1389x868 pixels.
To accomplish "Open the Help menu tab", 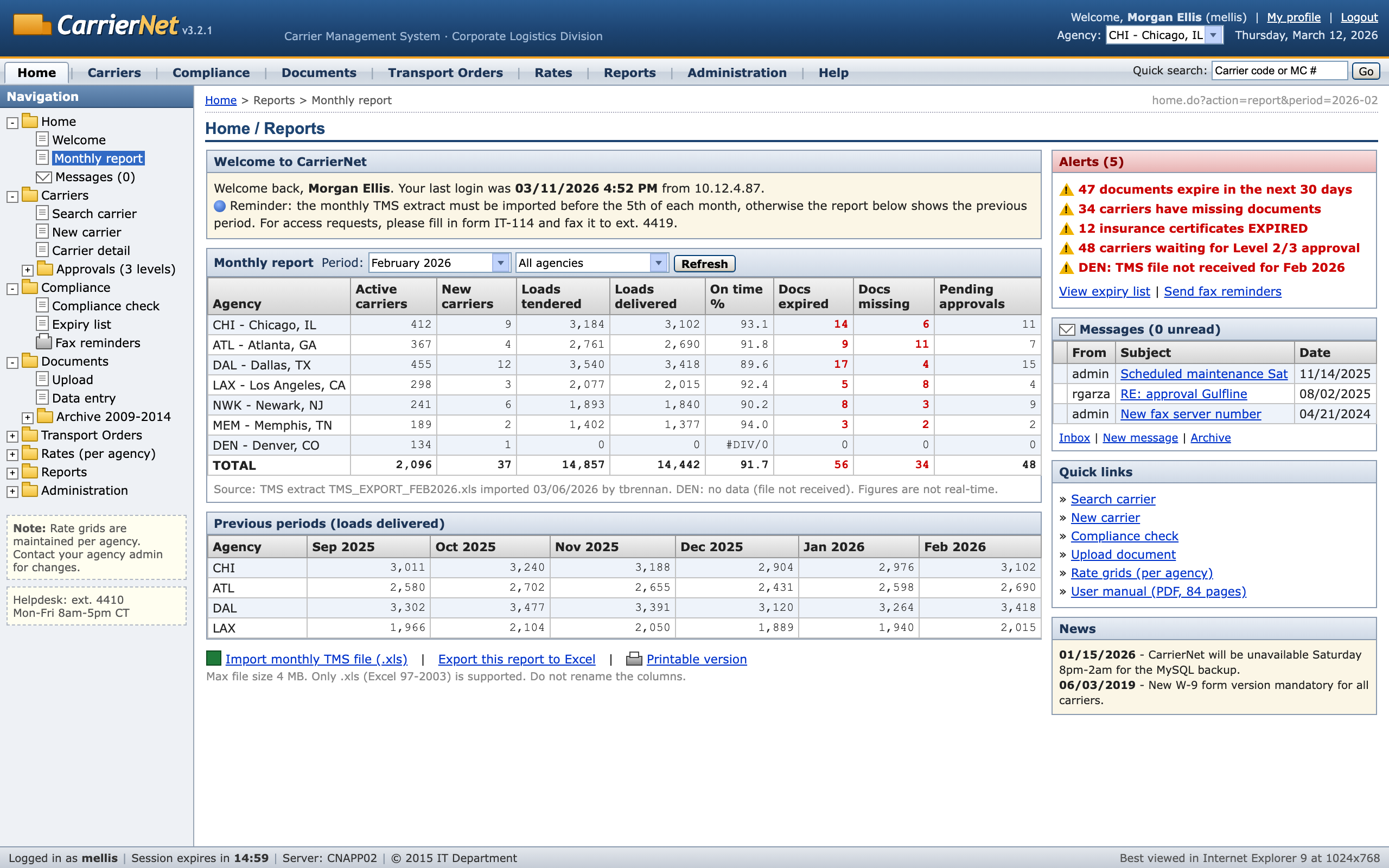I will click(x=833, y=73).
